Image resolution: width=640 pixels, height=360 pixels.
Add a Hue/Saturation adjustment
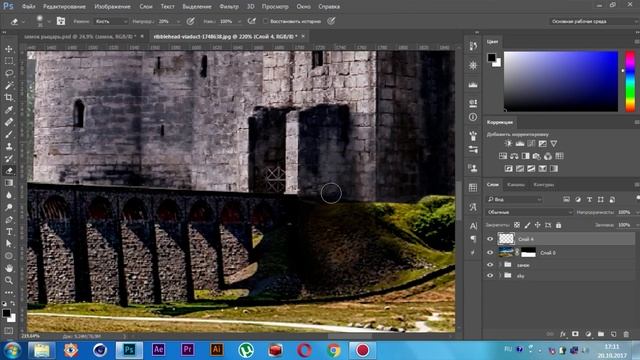point(503,156)
